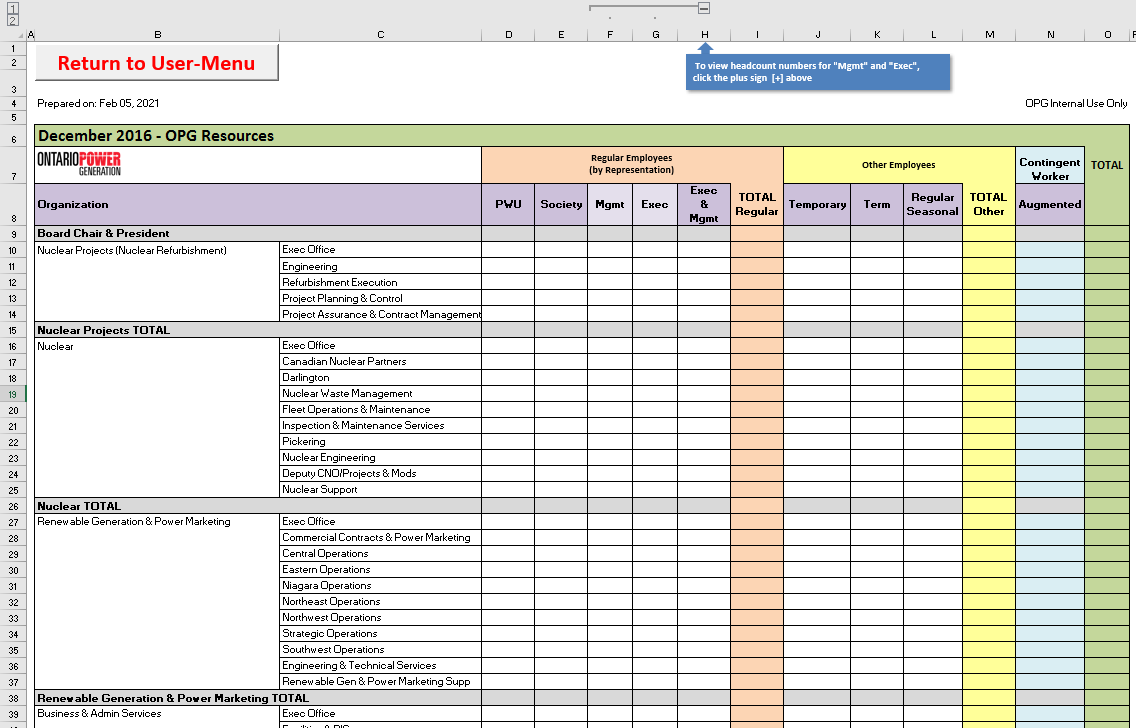Viewport: 1136px width, 728px height.
Task: Select the 'Eastern Operations' cell
Action: [380, 569]
